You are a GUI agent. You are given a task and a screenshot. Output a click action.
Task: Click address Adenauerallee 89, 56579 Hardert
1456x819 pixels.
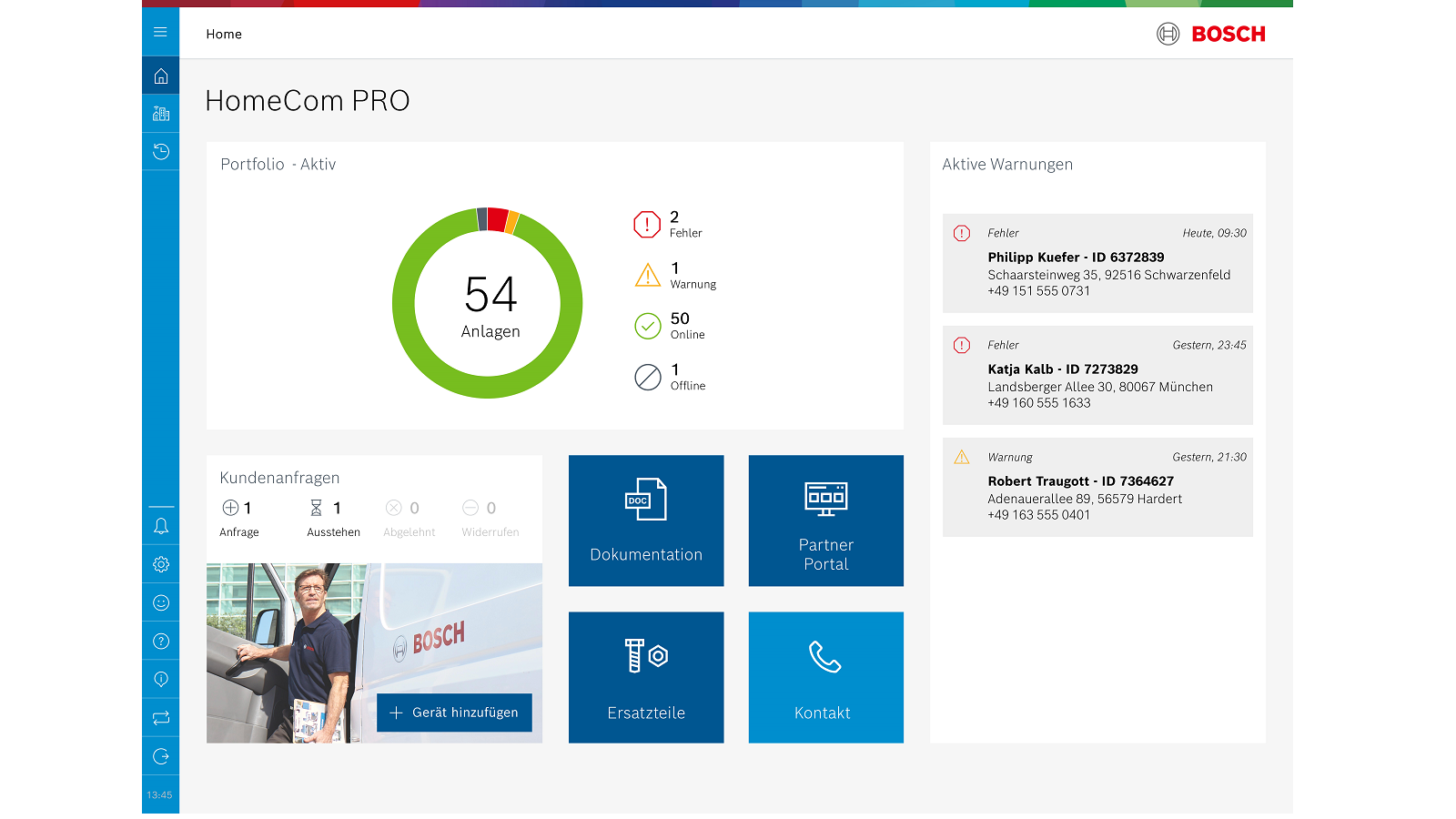pyautogui.click(x=1085, y=499)
